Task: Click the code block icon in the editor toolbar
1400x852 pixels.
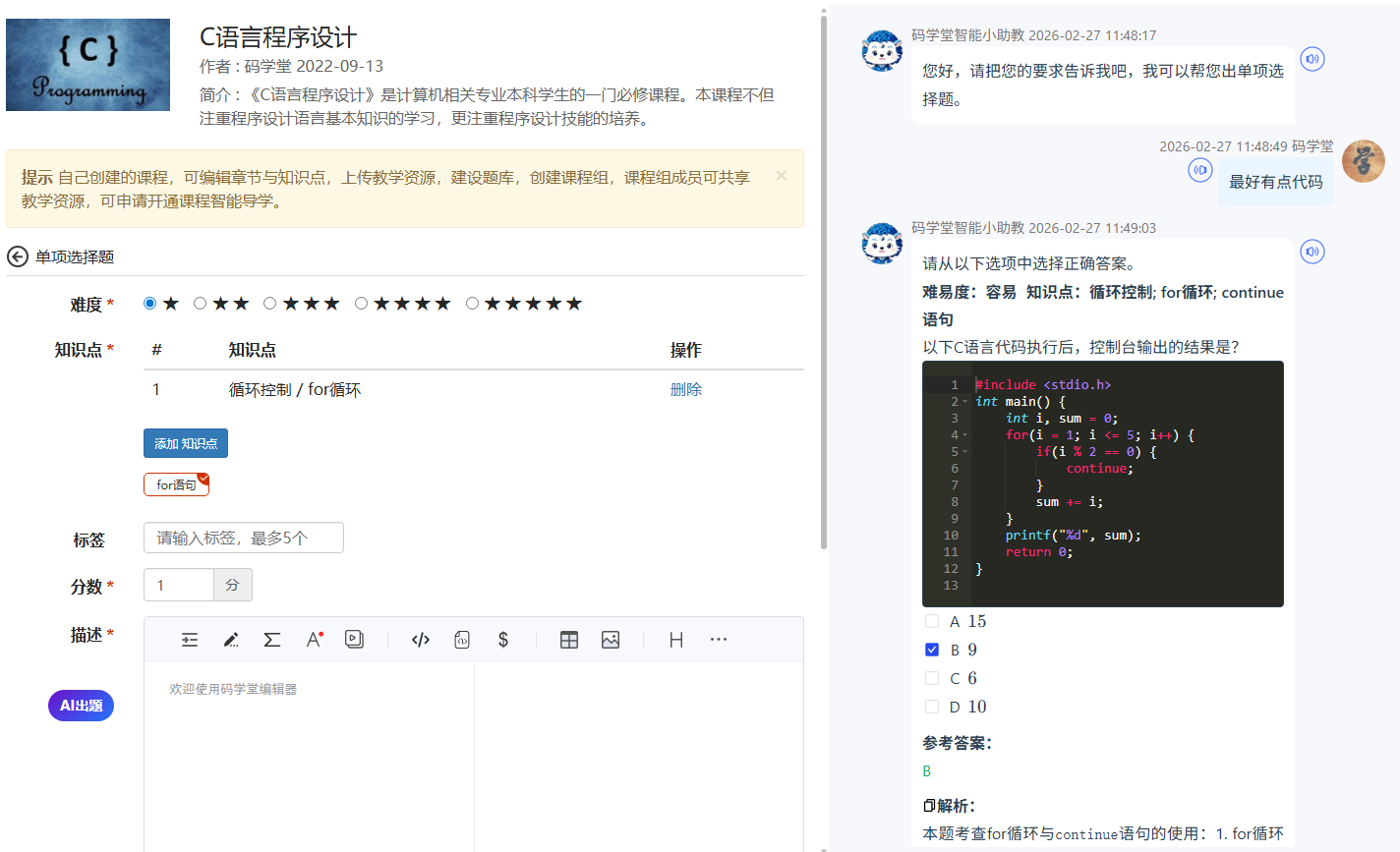Action: [x=421, y=640]
